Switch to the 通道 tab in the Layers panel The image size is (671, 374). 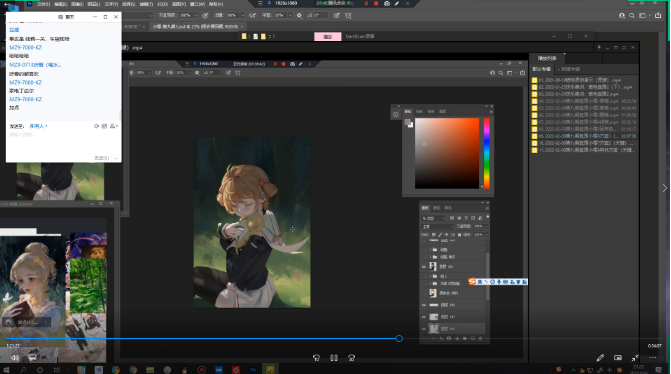coord(436,208)
